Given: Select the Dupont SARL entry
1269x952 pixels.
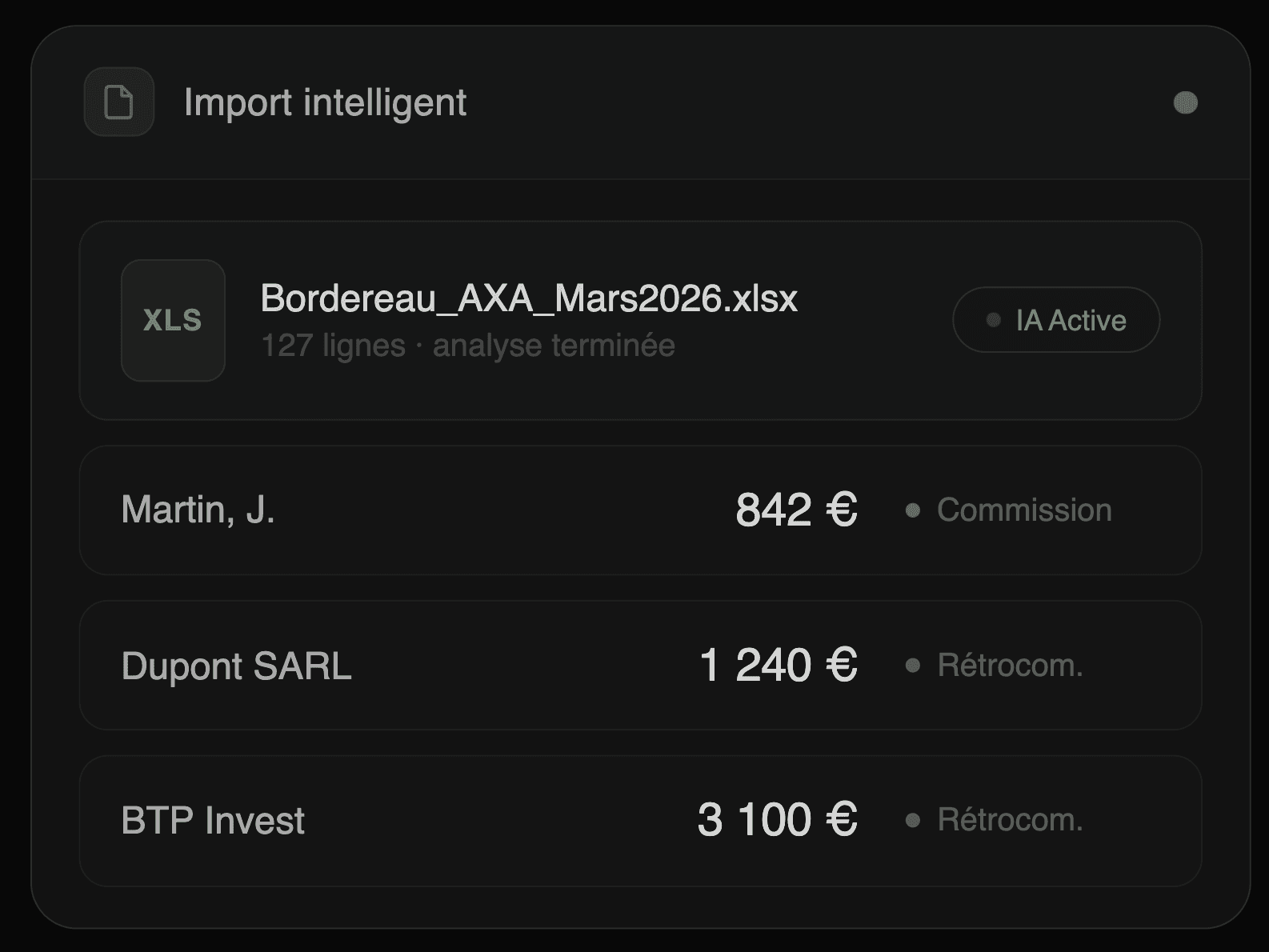Looking at the screenshot, I should tap(236, 666).
